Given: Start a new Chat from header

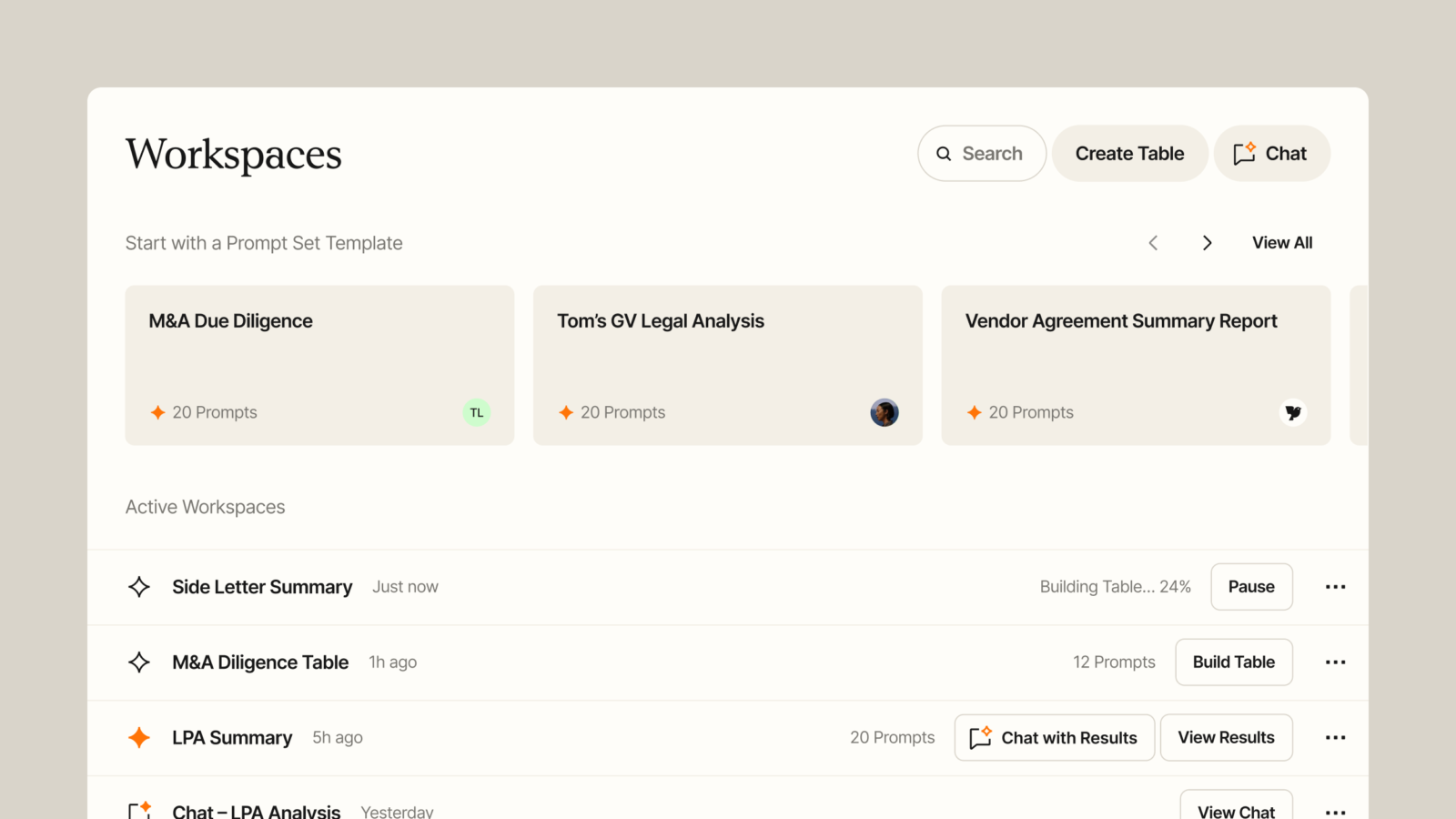Looking at the screenshot, I should tap(1271, 153).
